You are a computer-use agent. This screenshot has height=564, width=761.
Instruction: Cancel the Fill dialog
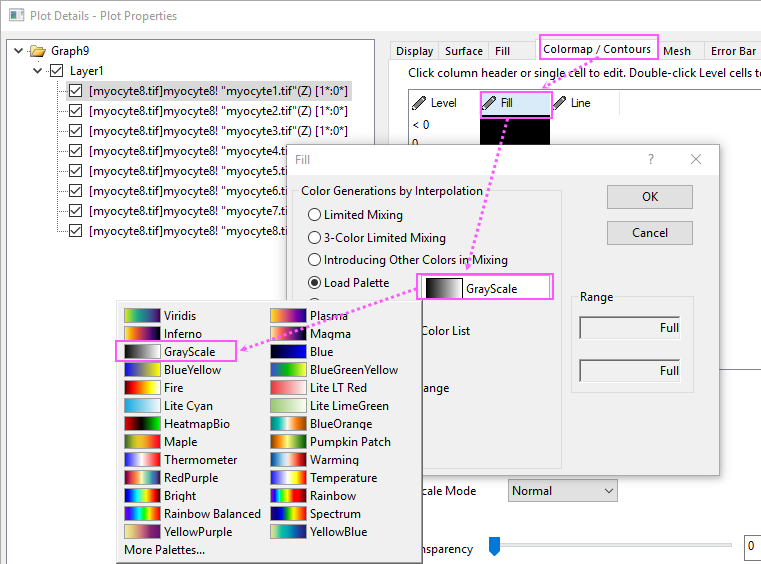tap(649, 233)
